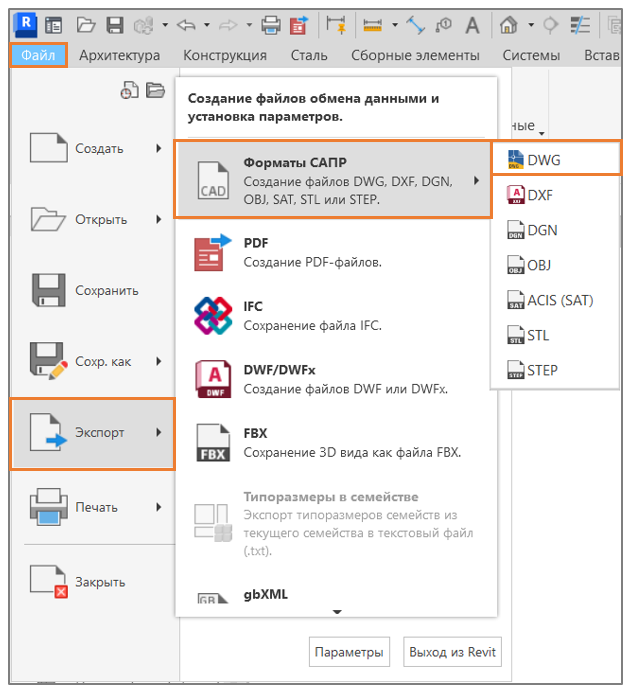Click the open documents folder icon
Screen dimensions: 633x692
tap(155, 90)
